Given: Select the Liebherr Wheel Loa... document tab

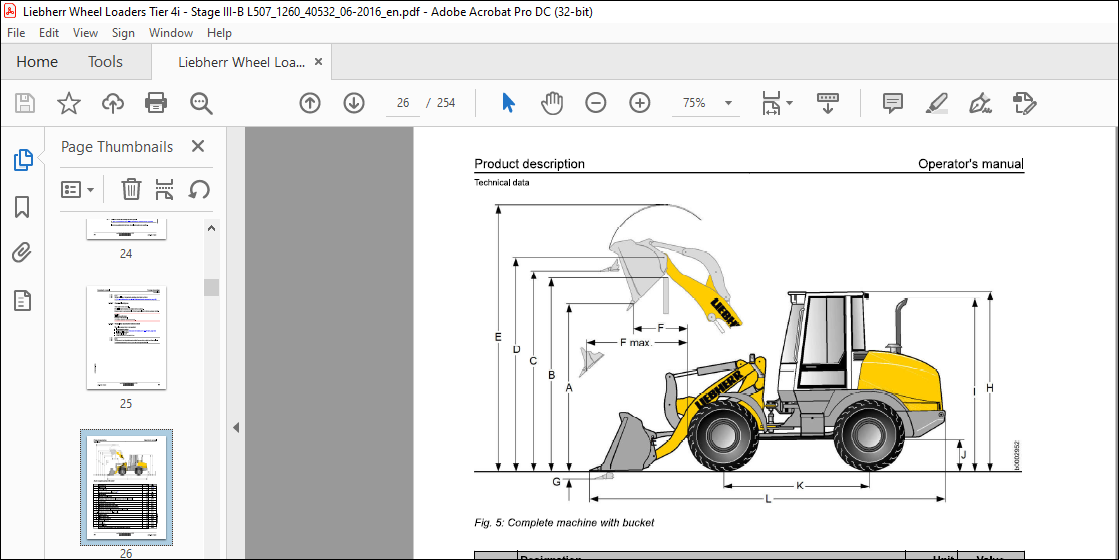Looking at the screenshot, I should [x=241, y=62].
